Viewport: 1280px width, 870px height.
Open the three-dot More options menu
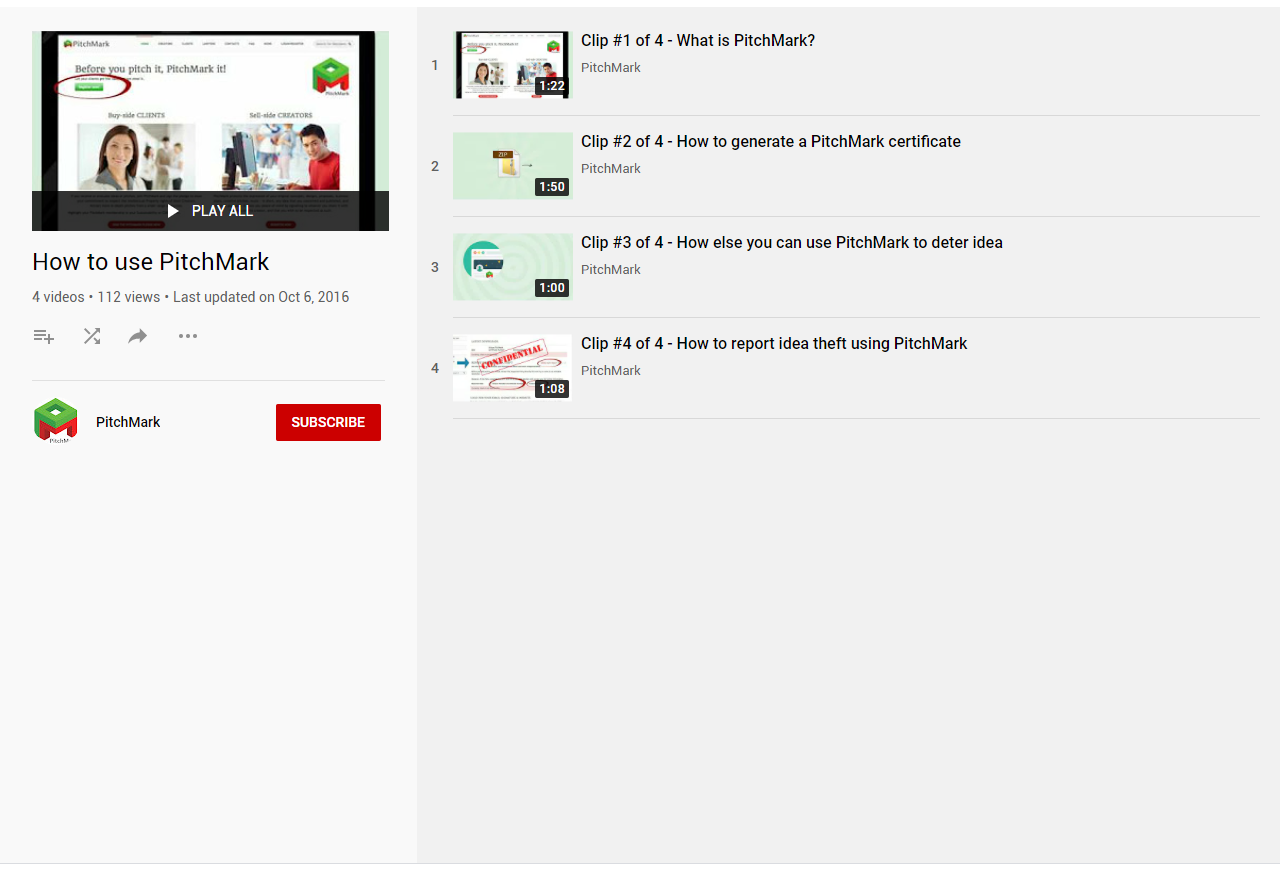coord(188,336)
